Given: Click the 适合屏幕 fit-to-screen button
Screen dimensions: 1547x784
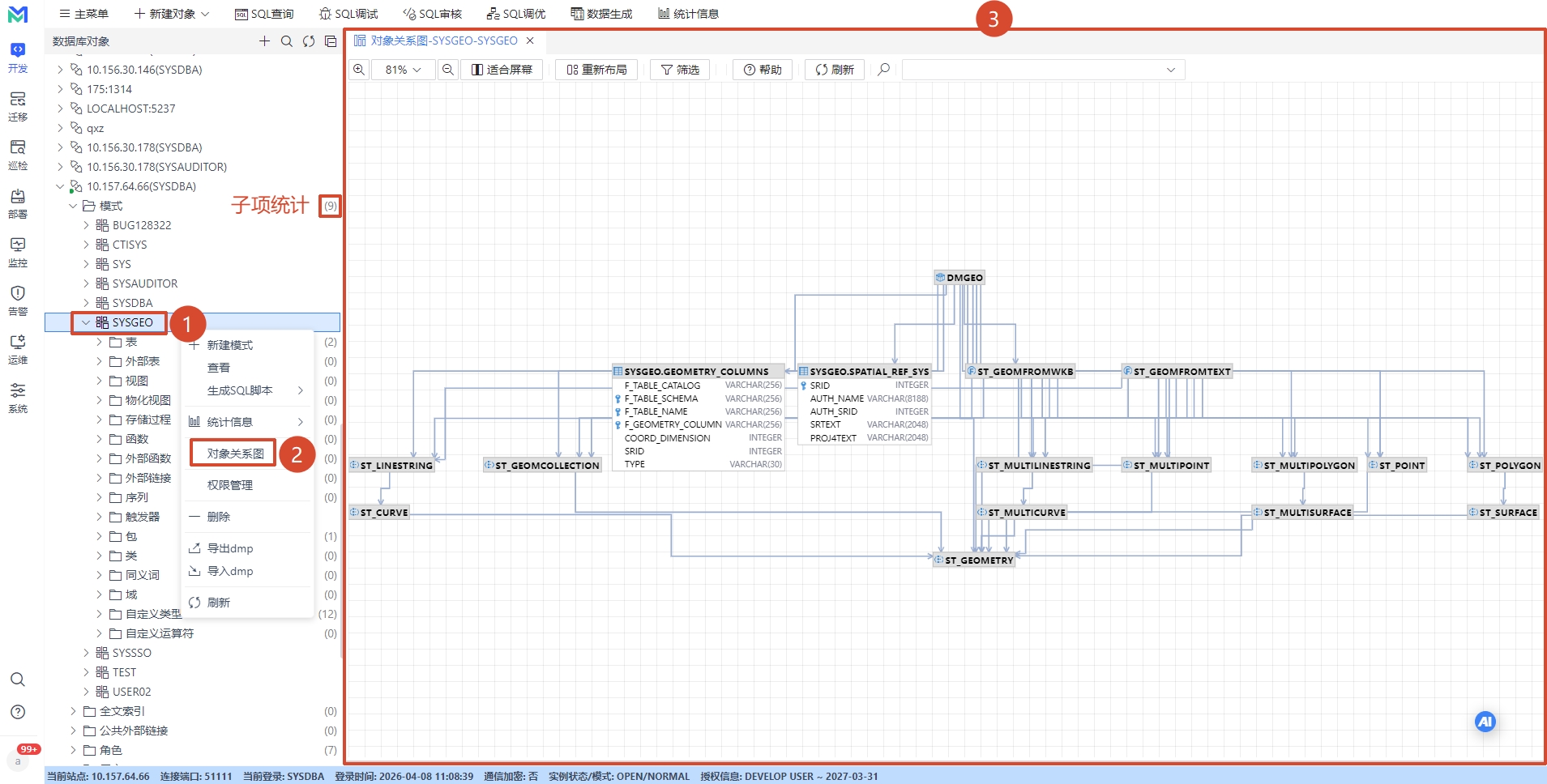Looking at the screenshot, I should click(x=502, y=70).
